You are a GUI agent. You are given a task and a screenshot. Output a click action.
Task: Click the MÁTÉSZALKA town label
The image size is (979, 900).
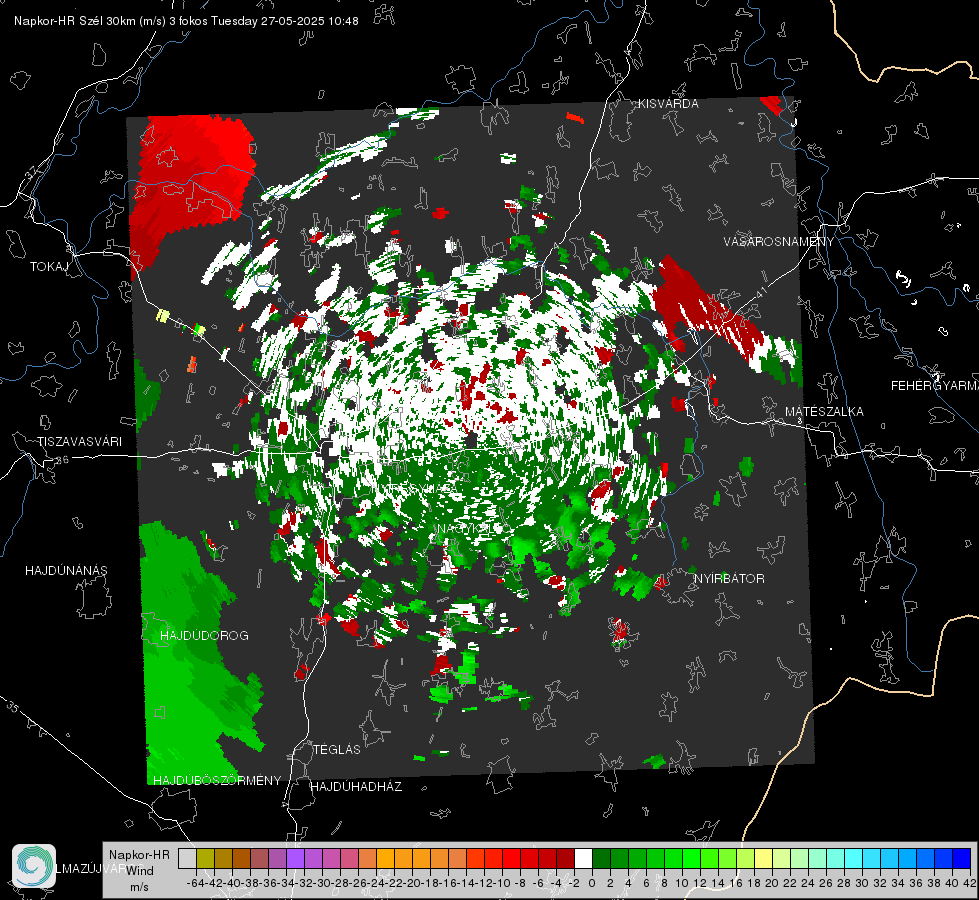(x=824, y=412)
